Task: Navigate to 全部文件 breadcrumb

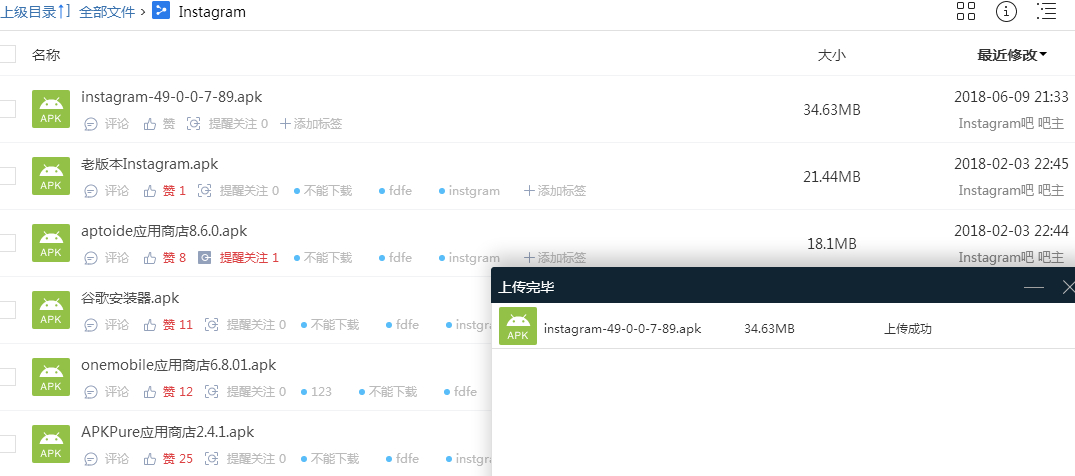Action: pyautogui.click(x=107, y=12)
